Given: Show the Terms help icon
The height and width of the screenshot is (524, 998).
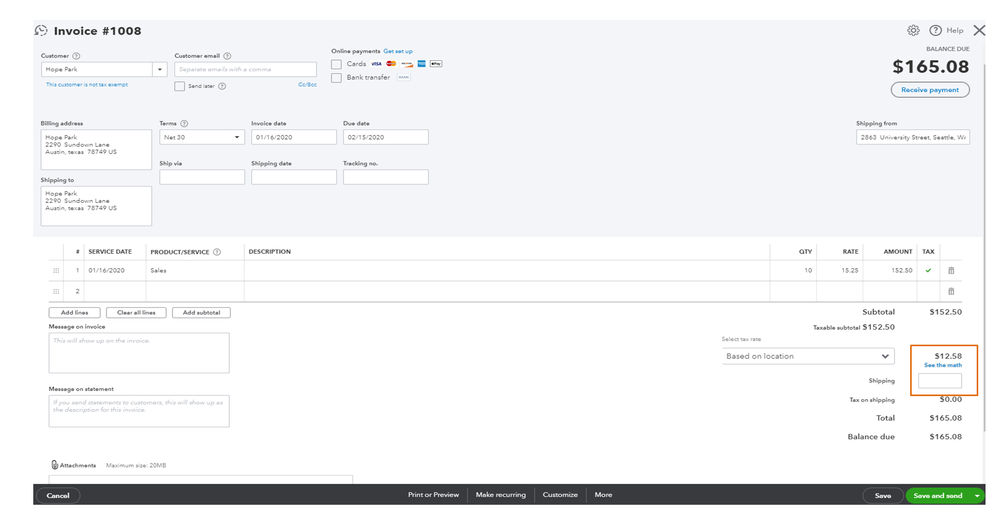Looking at the screenshot, I should click(184, 124).
